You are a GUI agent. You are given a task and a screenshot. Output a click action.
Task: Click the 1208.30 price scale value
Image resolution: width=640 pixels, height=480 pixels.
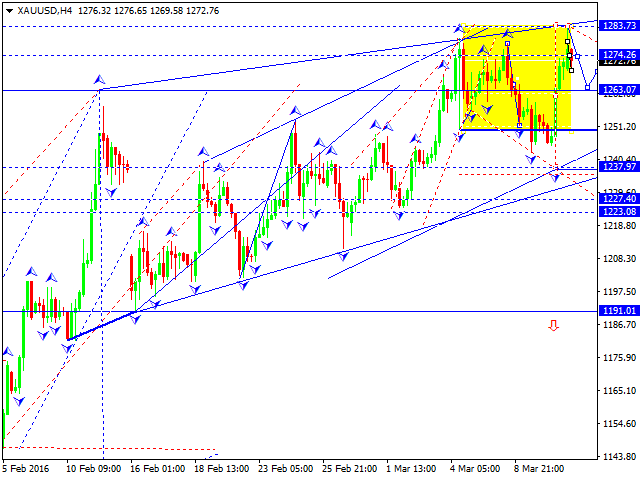pyautogui.click(x=619, y=258)
